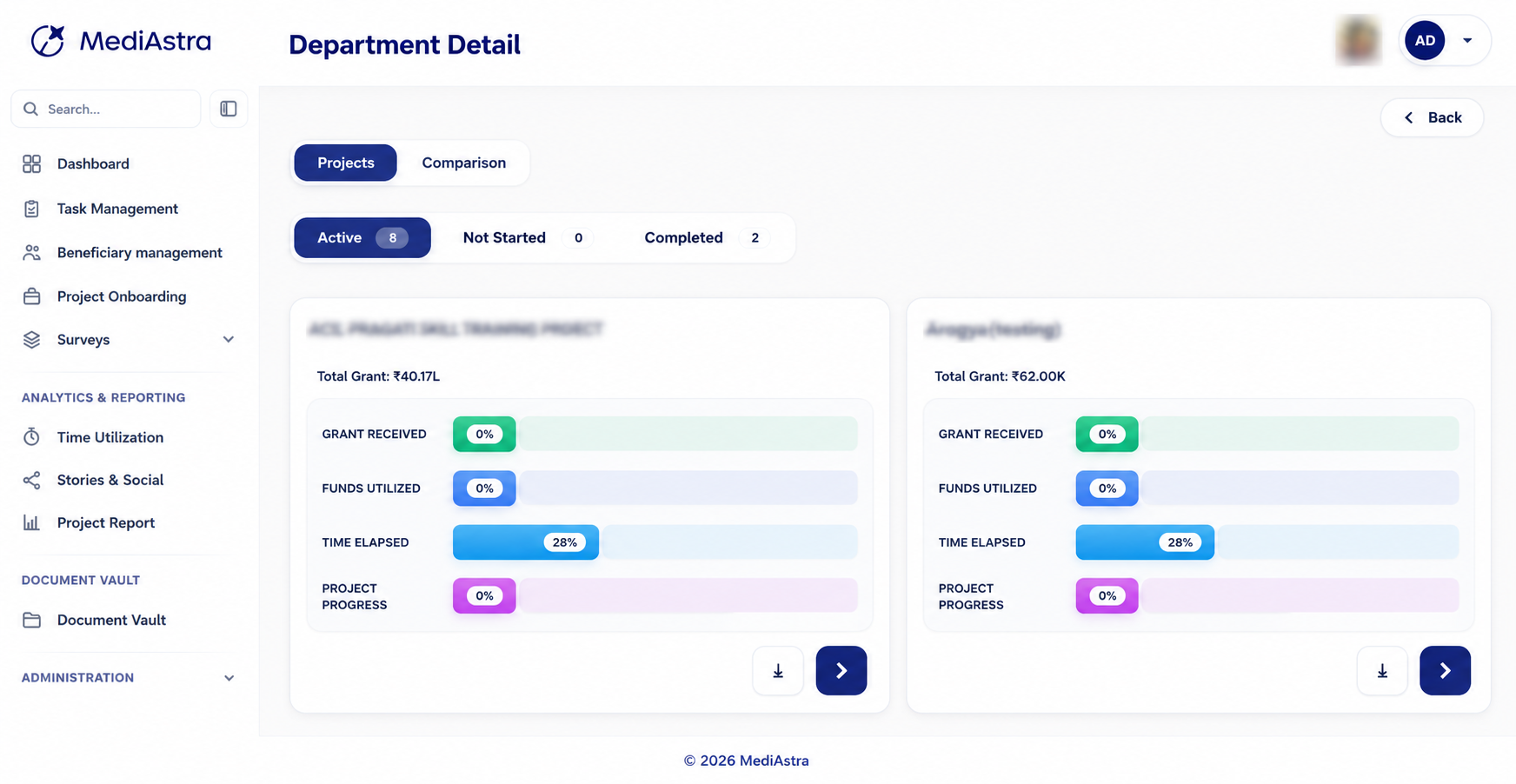Open the AD user account dropdown arrow
Image resolution: width=1516 pixels, height=784 pixels.
(1467, 40)
